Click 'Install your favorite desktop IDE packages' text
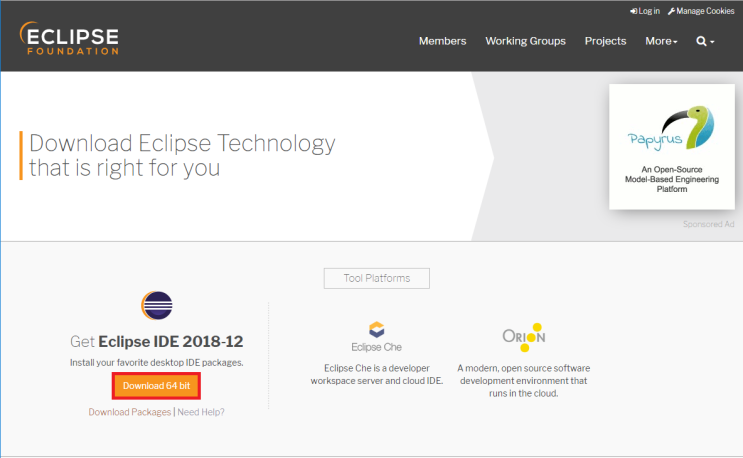 tap(156, 362)
